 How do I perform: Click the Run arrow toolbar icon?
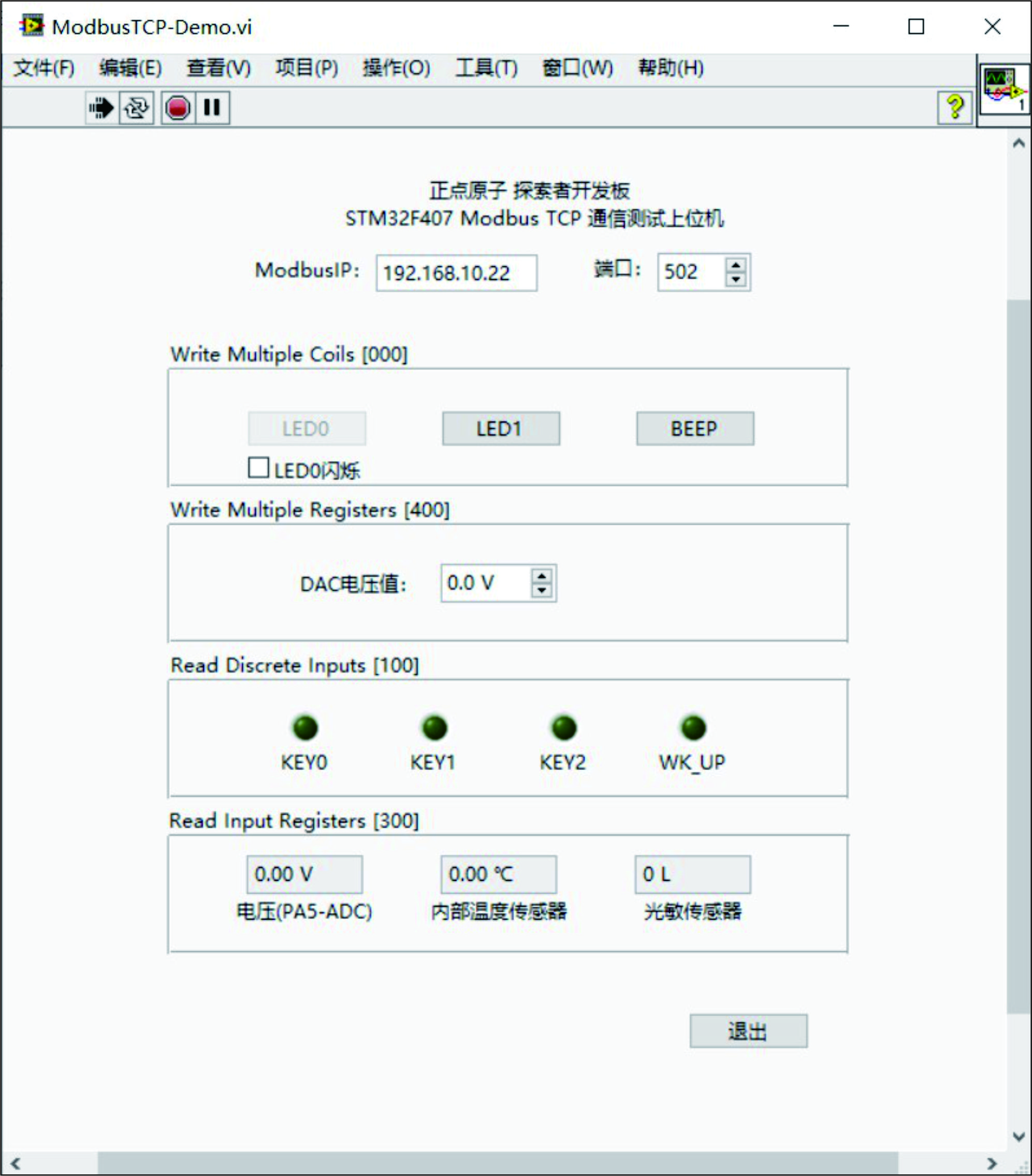(x=102, y=108)
